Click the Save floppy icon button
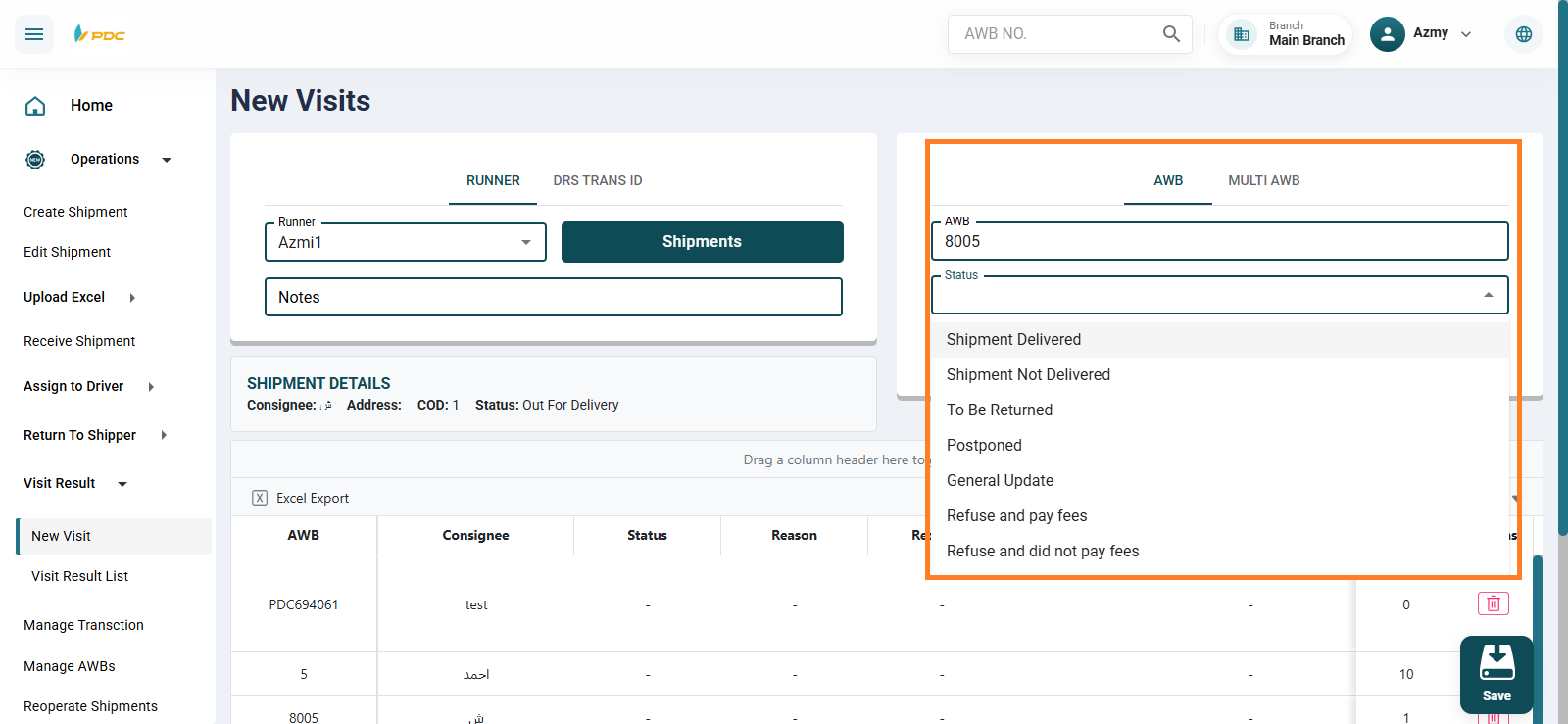The height and width of the screenshot is (724, 1568). tap(1495, 673)
